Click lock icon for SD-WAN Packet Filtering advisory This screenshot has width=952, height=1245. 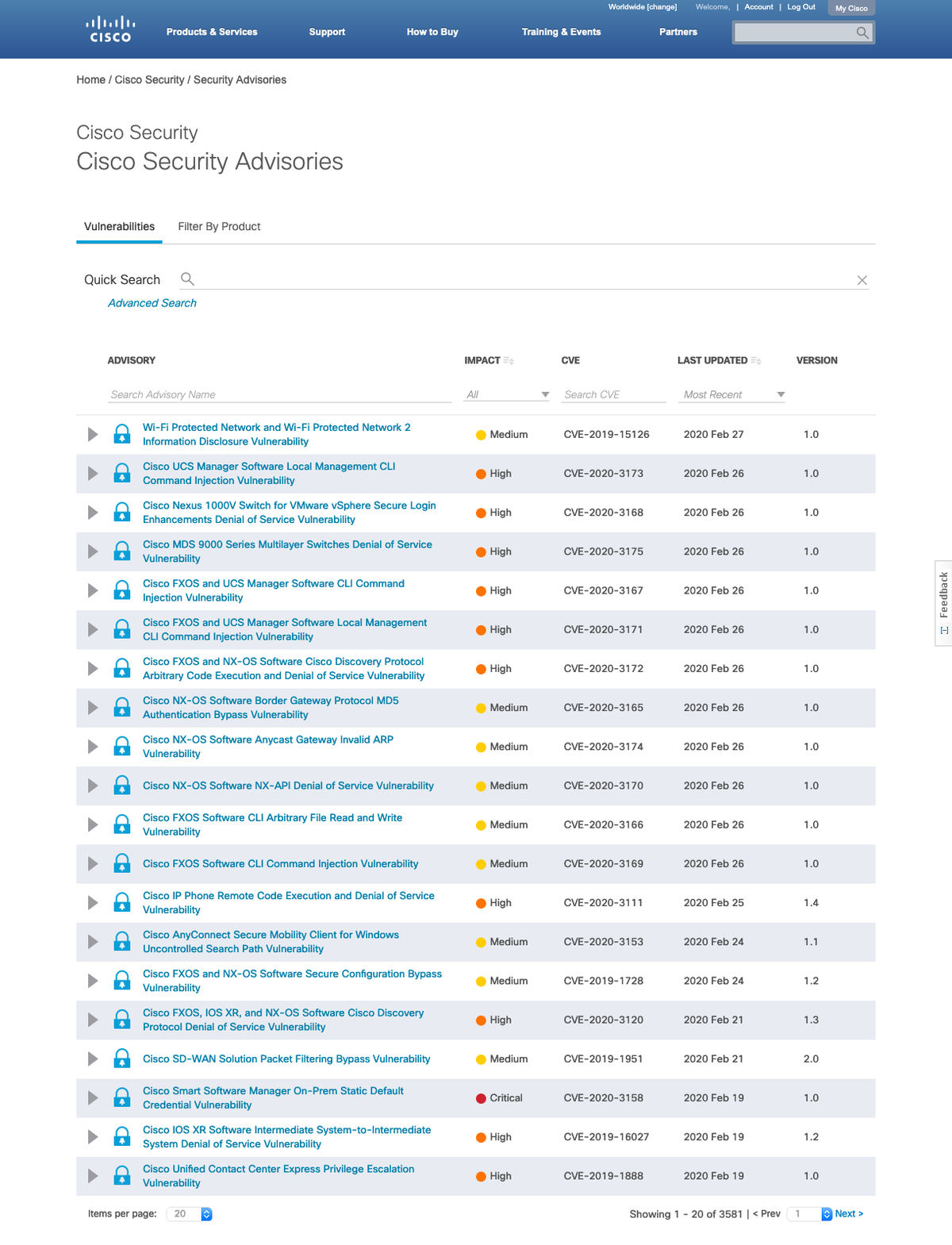tap(122, 1059)
